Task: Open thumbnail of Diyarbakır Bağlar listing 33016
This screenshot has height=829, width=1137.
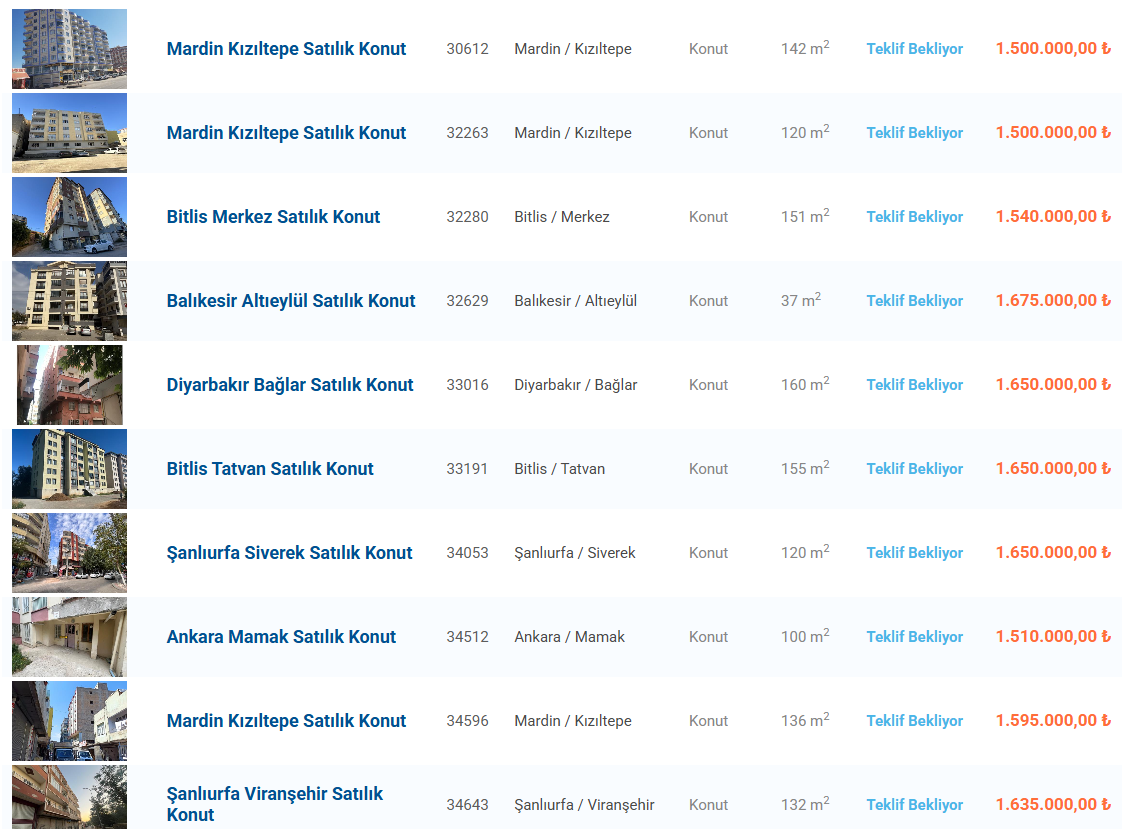Action: pos(70,385)
